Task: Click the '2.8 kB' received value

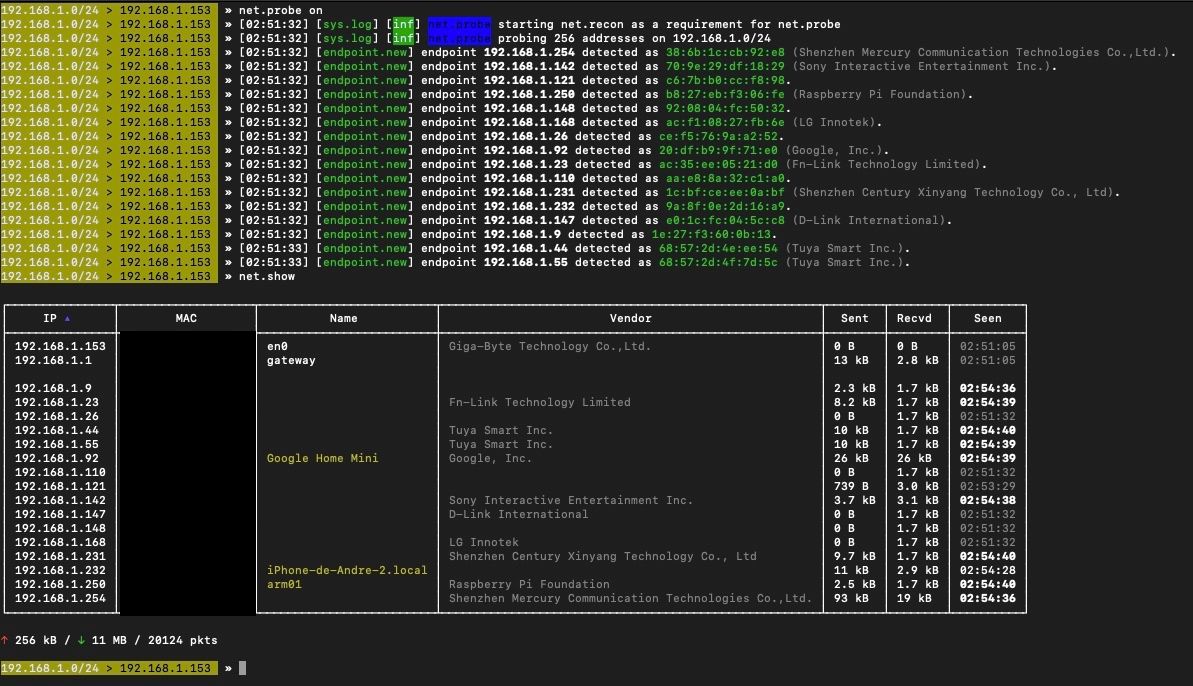Action: tap(918, 360)
